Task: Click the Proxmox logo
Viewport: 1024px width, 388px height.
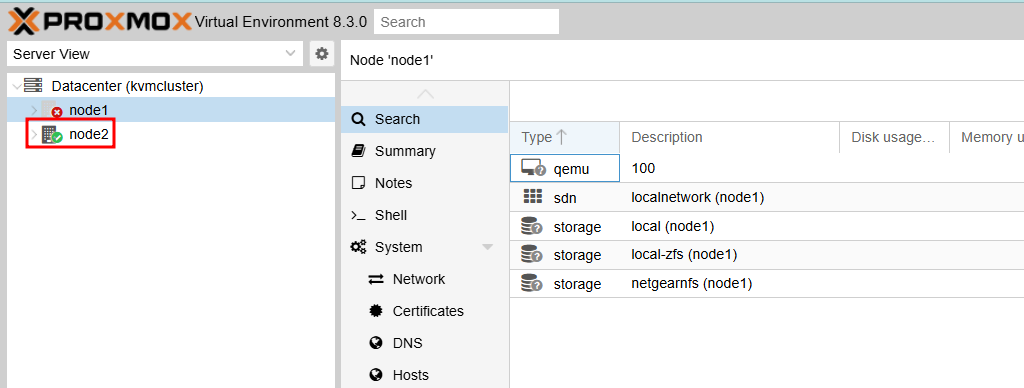Action: pos(100,21)
